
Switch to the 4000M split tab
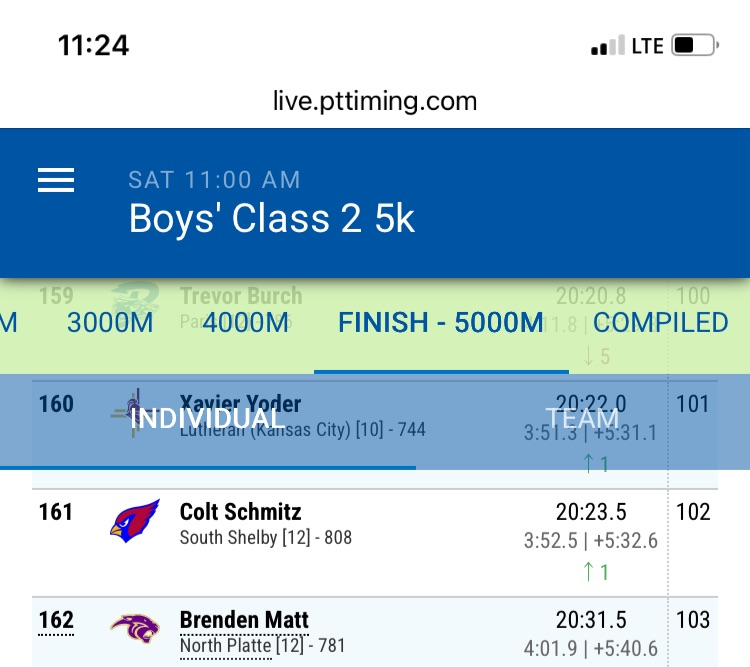pos(246,323)
